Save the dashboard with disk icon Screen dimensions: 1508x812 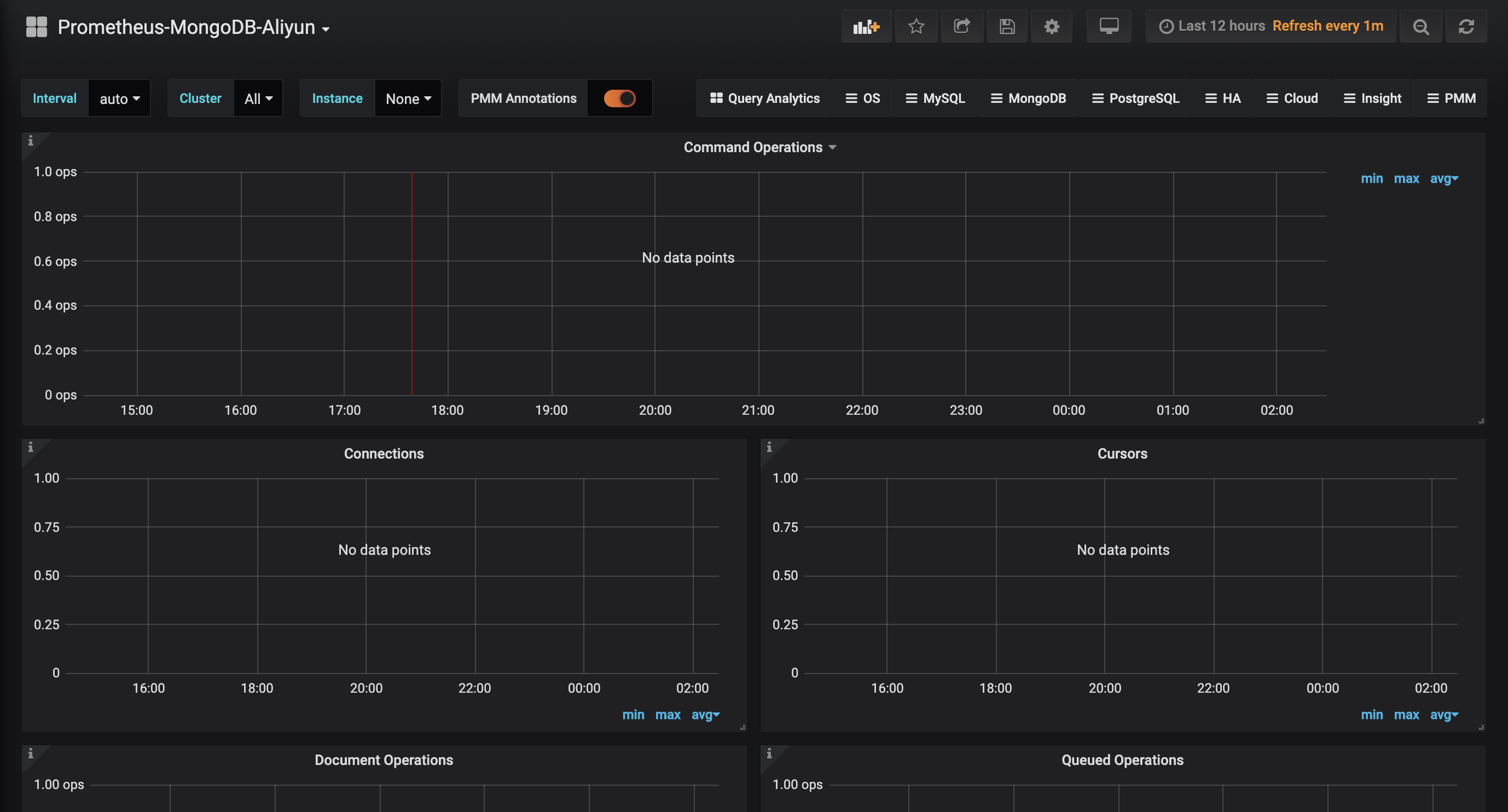(x=1007, y=26)
